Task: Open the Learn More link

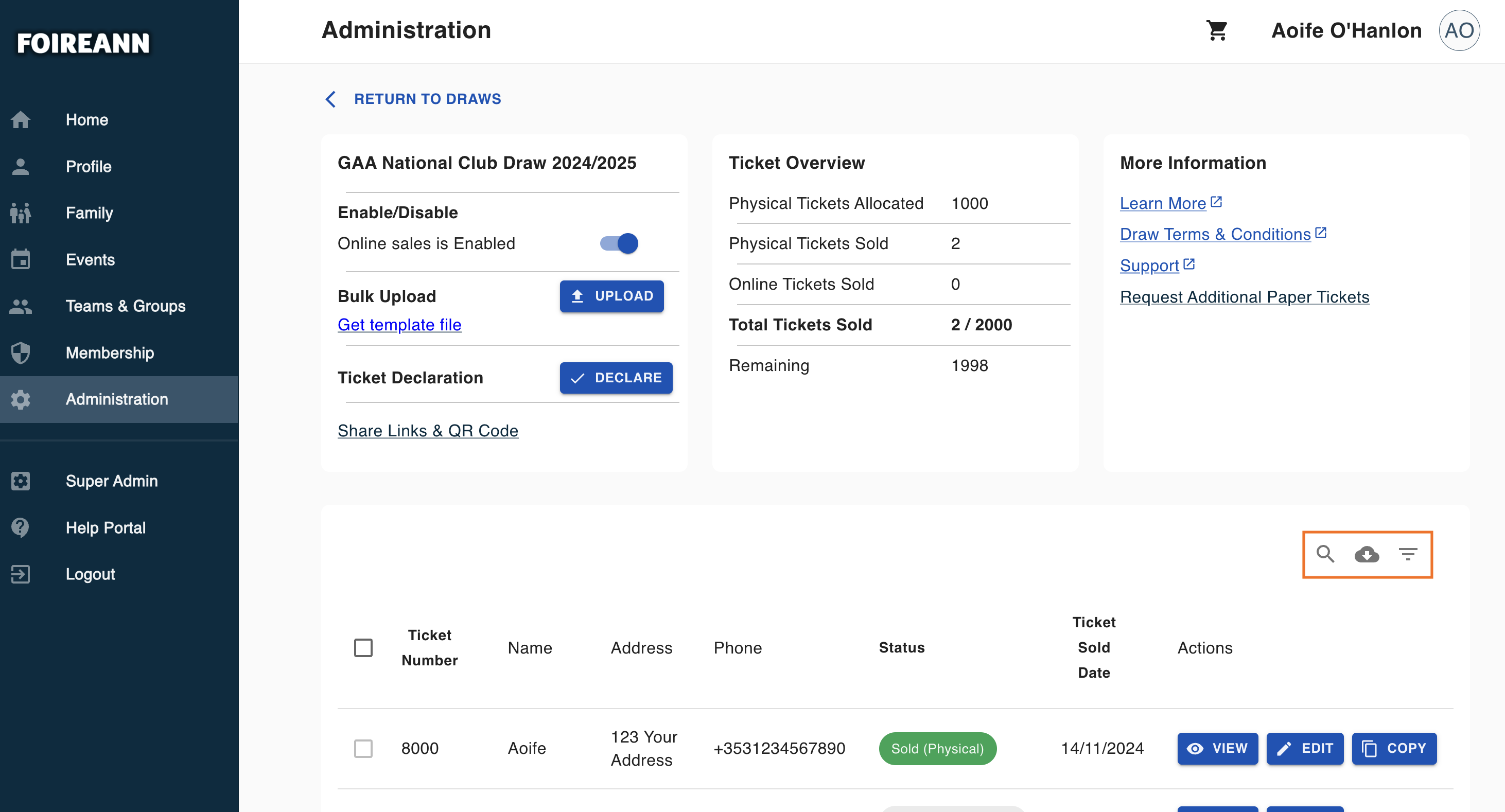Action: pos(1163,203)
